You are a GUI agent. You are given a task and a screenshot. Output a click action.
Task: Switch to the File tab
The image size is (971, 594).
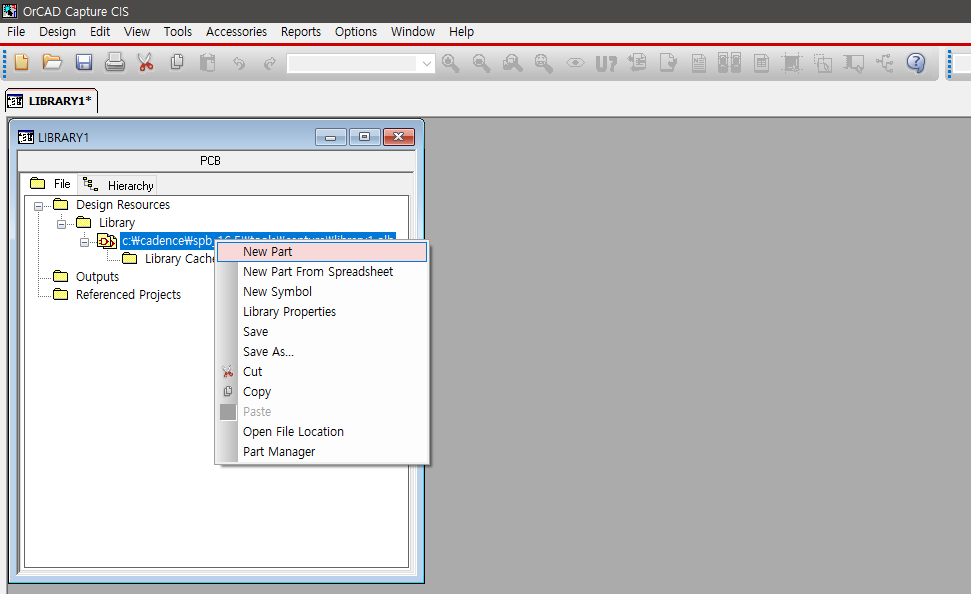51,184
